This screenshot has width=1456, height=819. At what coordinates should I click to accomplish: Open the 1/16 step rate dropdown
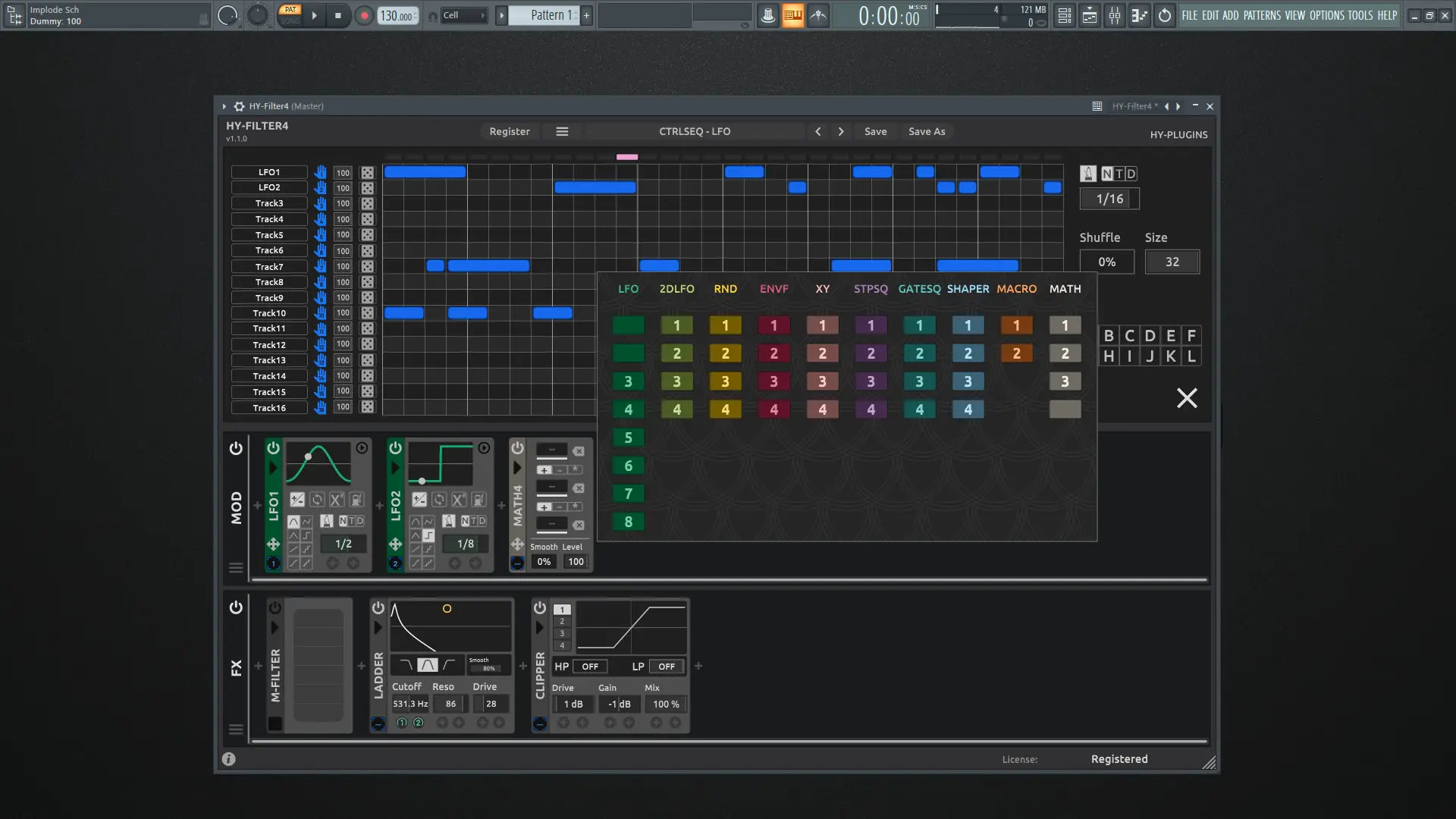tap(1109, 199)
